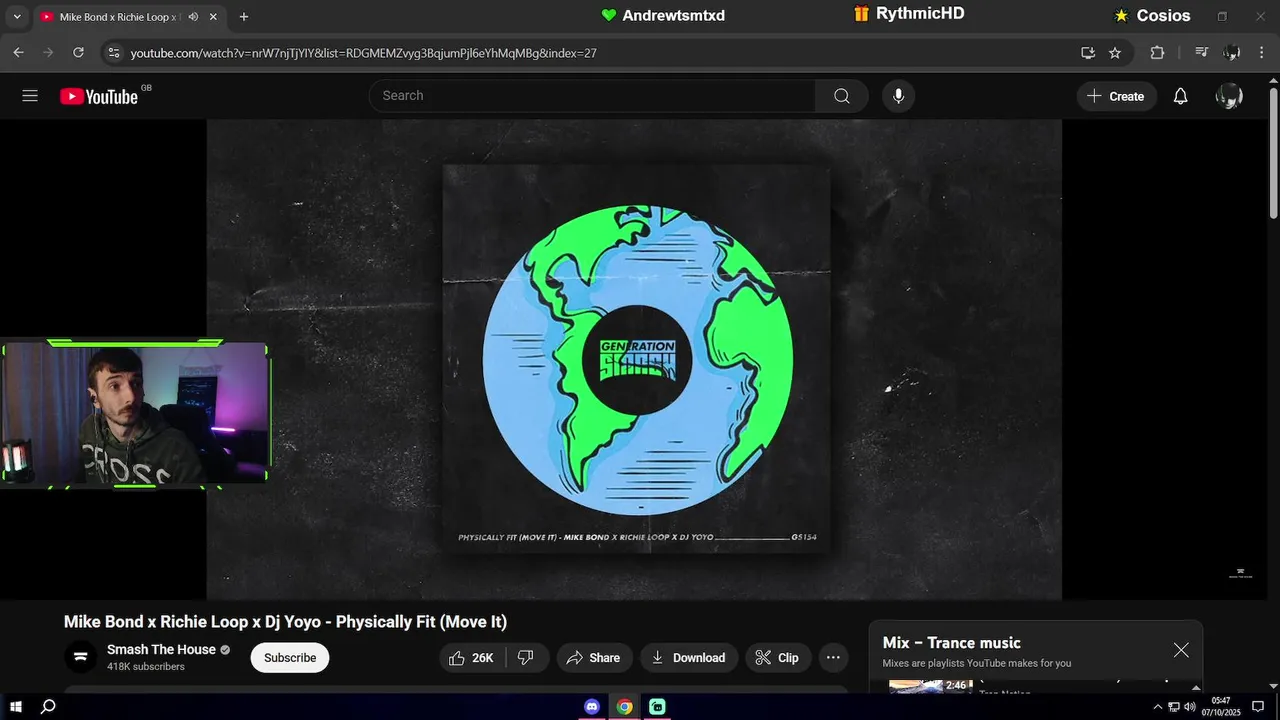The image size is (1280, 720).
Task: Open network icon in system tray
Action: coord(1174,707)
